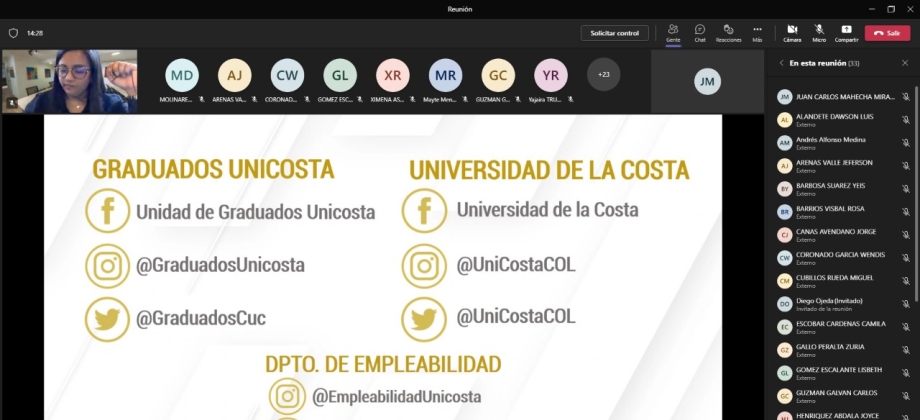Click Twitter icon beside @GraduadosCuc

(107, 319)
